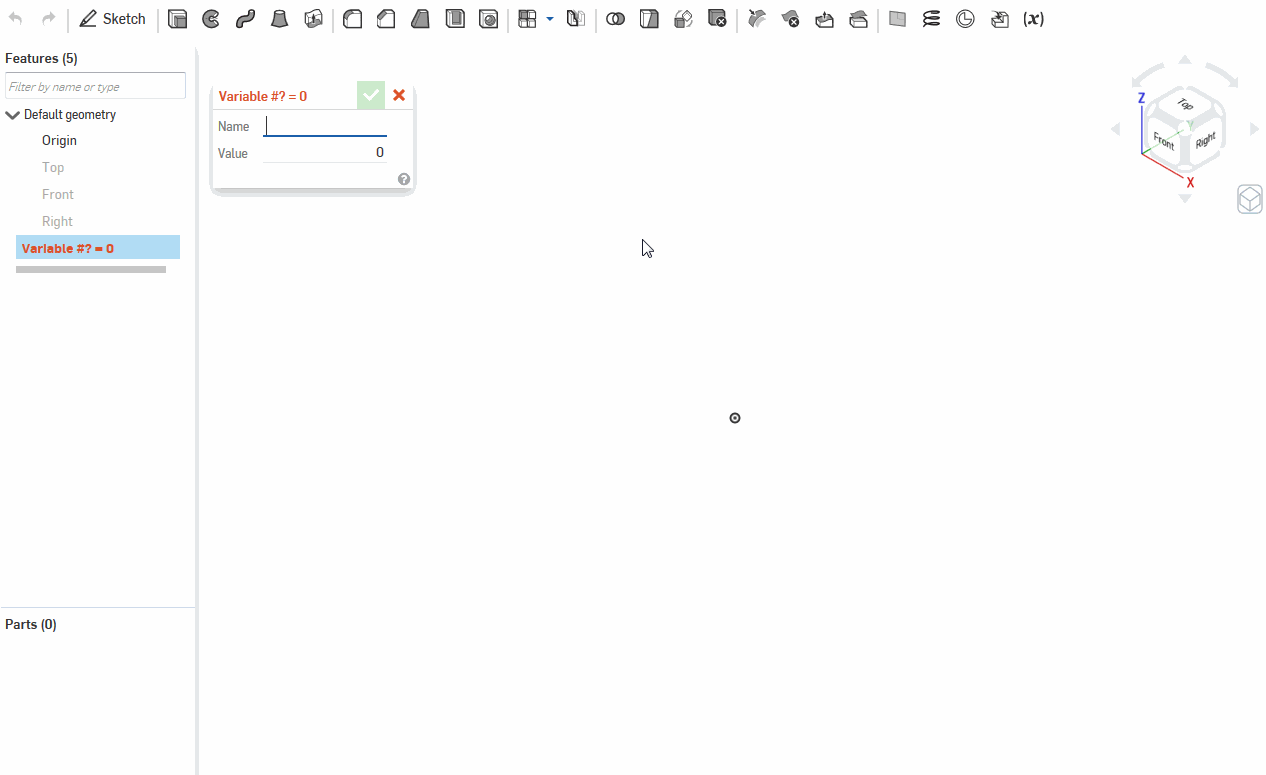Select the Mirror tool
1266x775 pixels.
click(576, 19)
